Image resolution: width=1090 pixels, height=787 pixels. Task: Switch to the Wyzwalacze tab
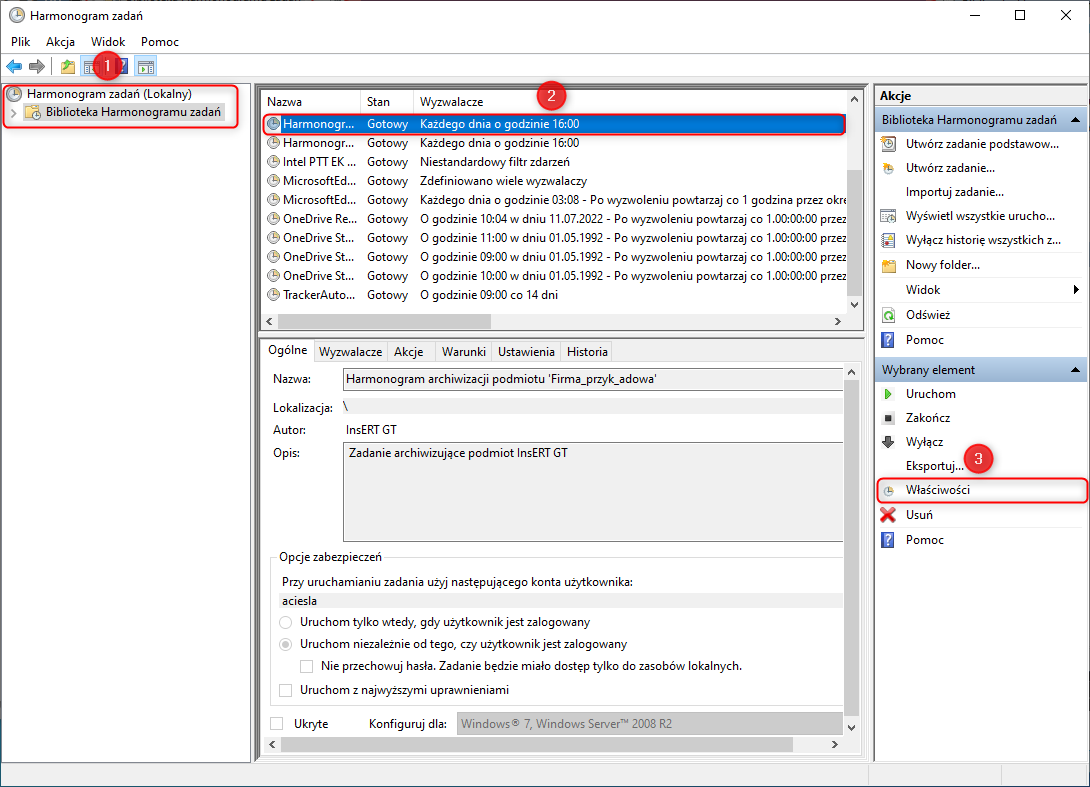[x=350, y=352]
